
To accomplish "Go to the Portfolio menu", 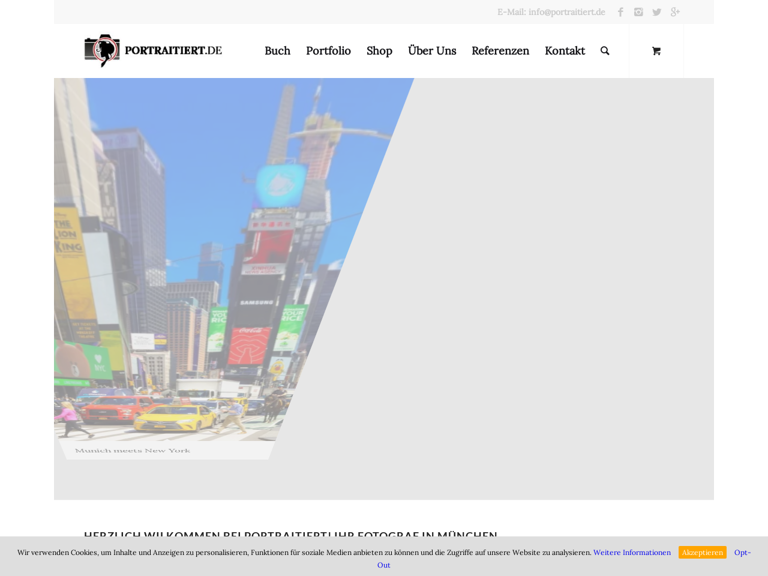I will [x=328, y=51].
